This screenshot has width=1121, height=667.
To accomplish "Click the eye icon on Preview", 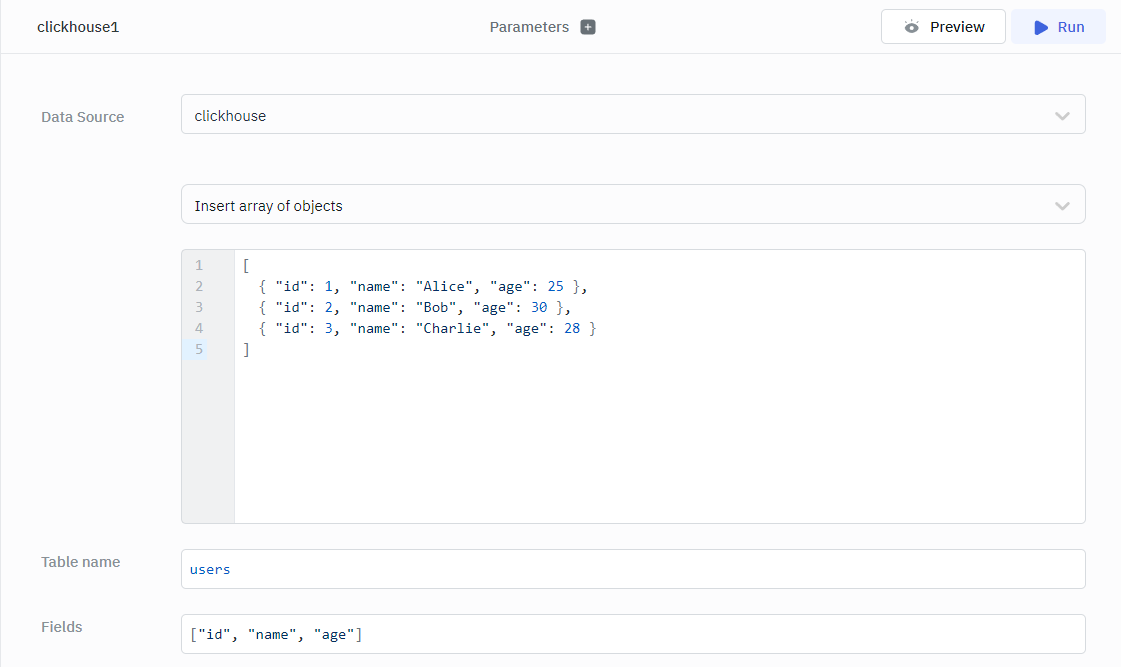I will (x=911, y=27).
